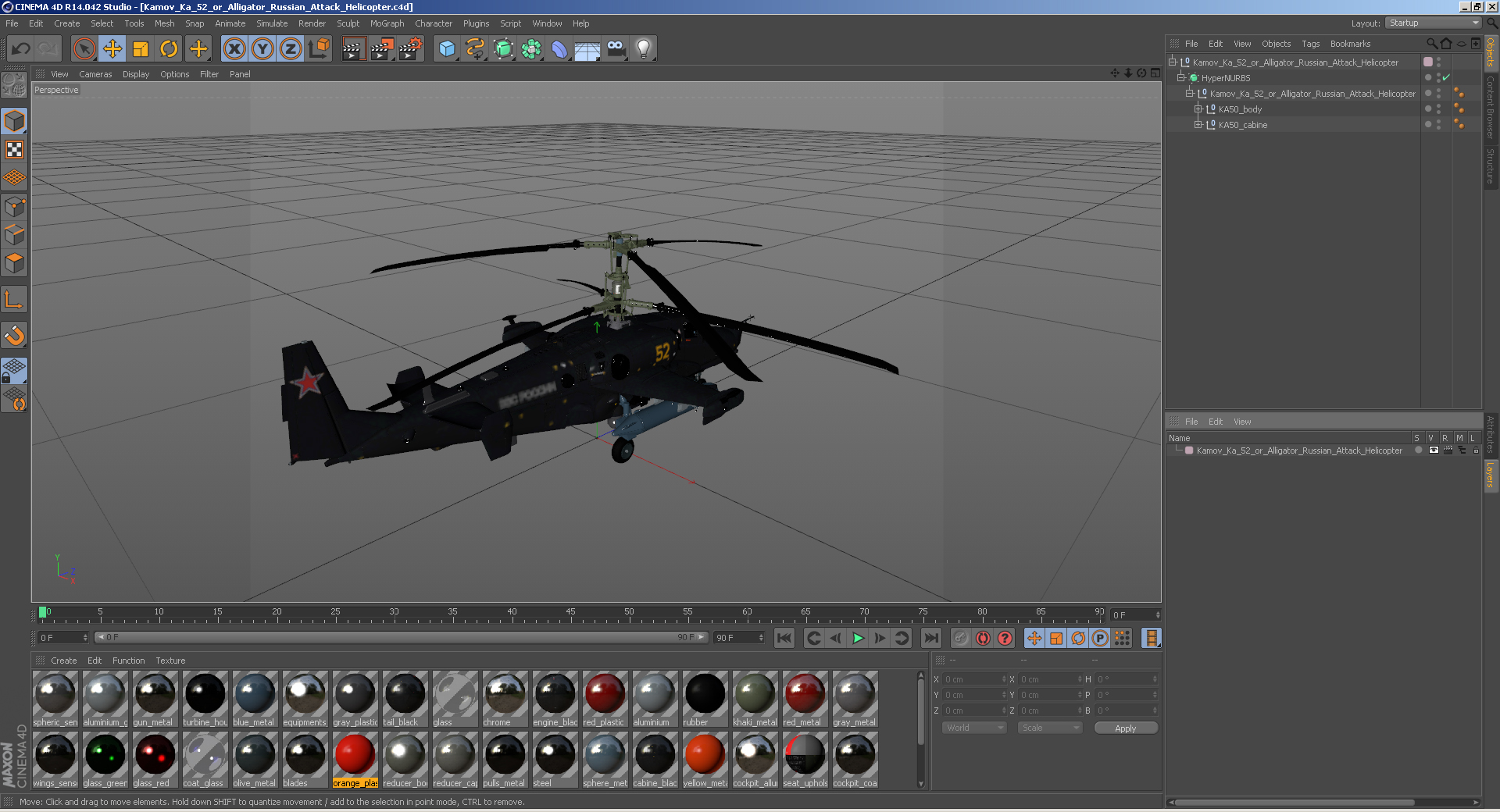Click the 90 F end frame field
Screen dimensions: 1500x812
click(739, 638)
